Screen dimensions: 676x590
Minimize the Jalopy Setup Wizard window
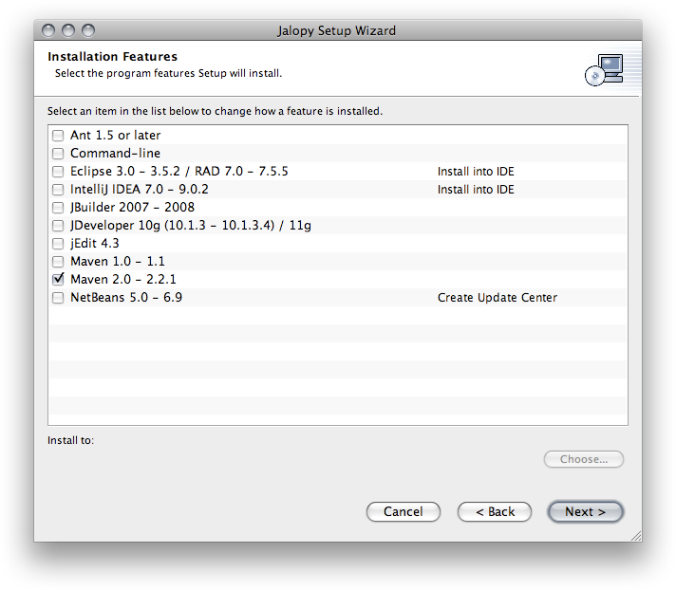pos(68,31)
